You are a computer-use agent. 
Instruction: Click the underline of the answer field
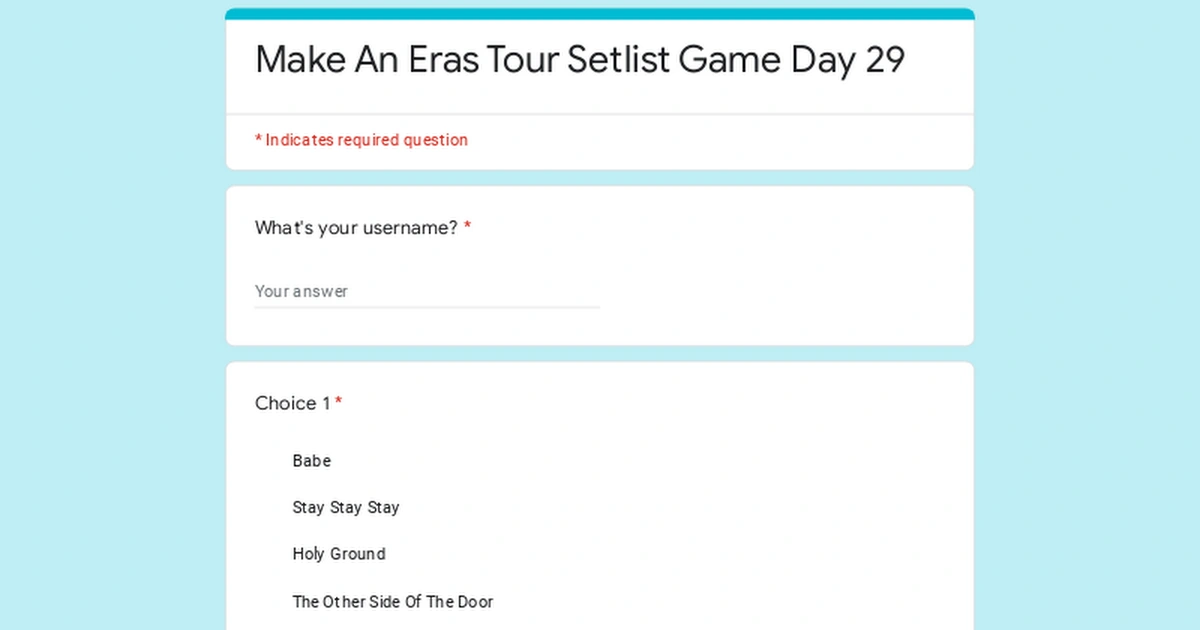click(427, 305)
